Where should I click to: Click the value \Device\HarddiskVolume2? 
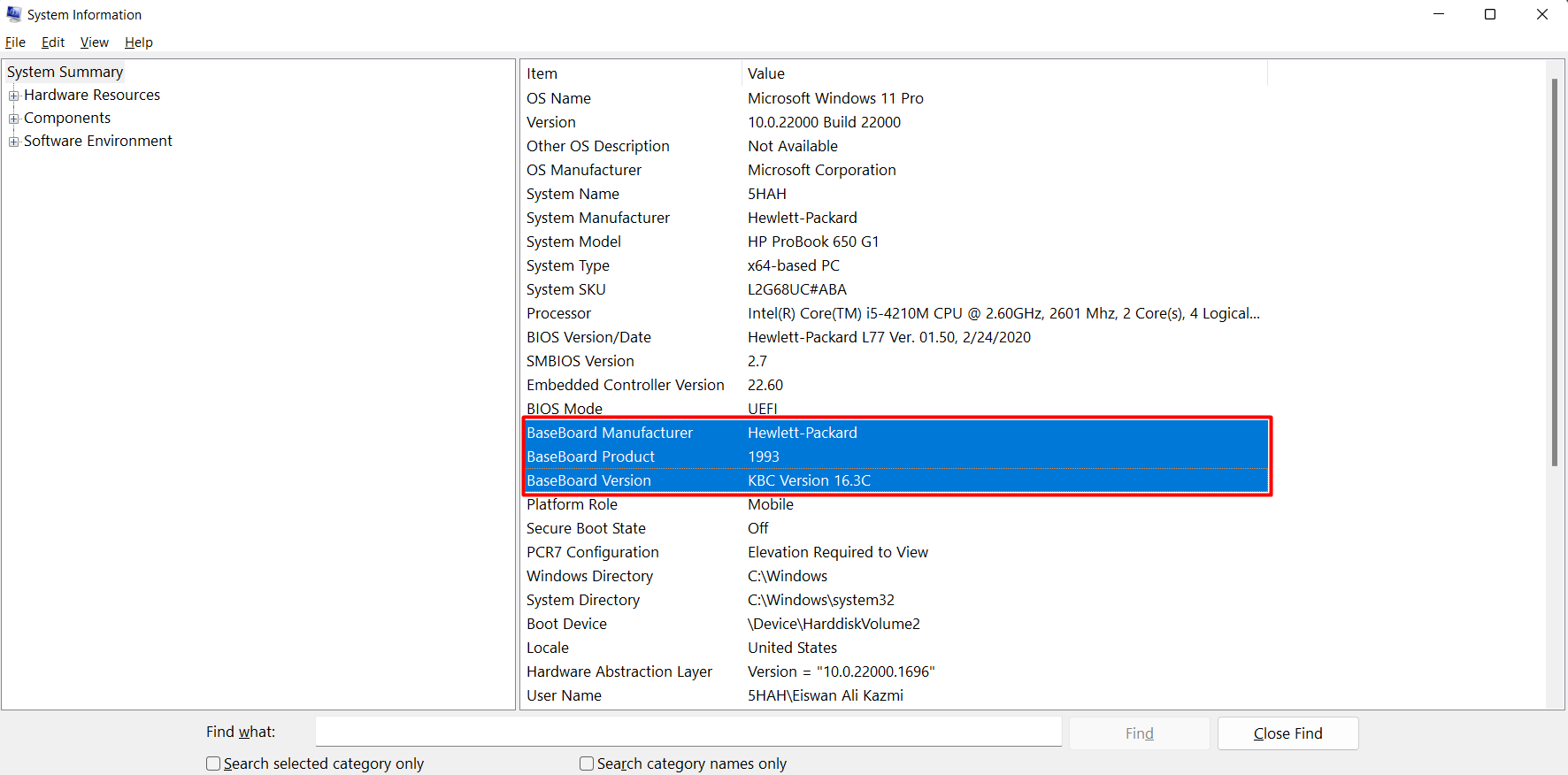pos(834,624)
